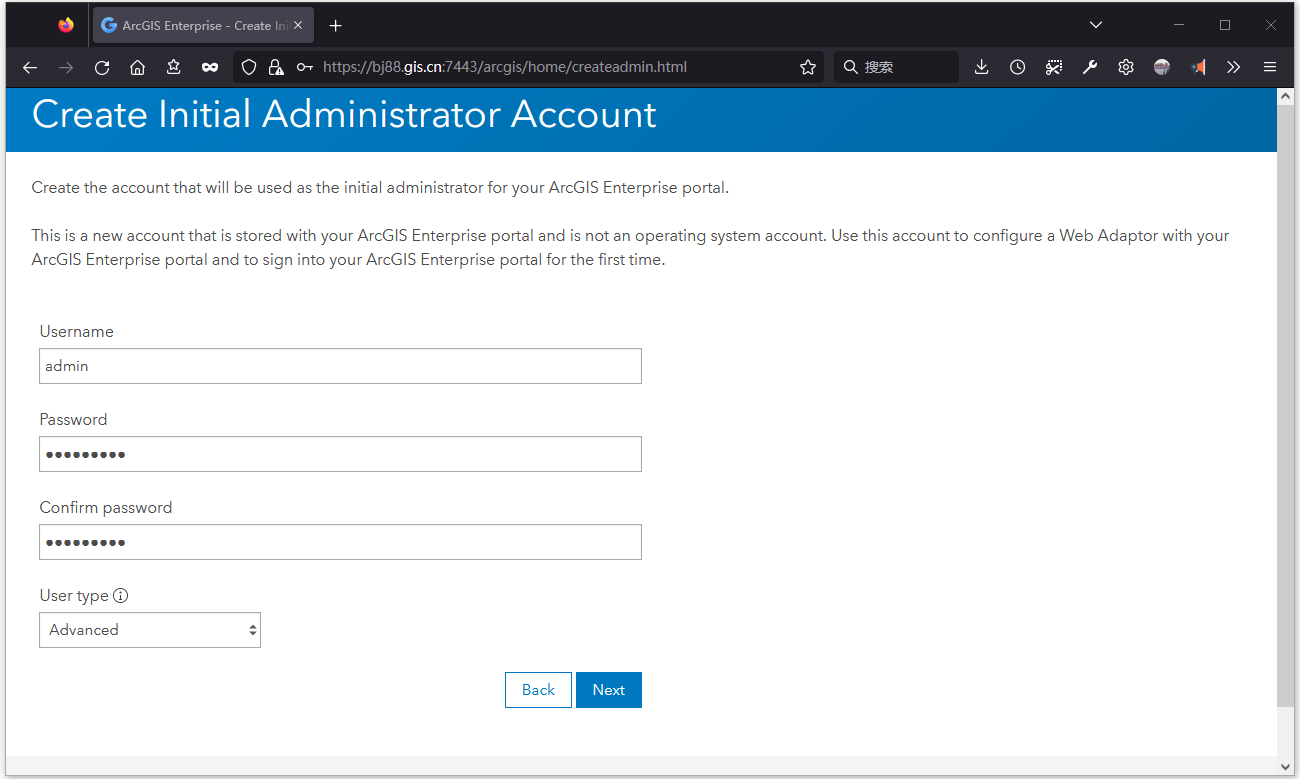Open the list all tabs dropdown

point(1096,25)
